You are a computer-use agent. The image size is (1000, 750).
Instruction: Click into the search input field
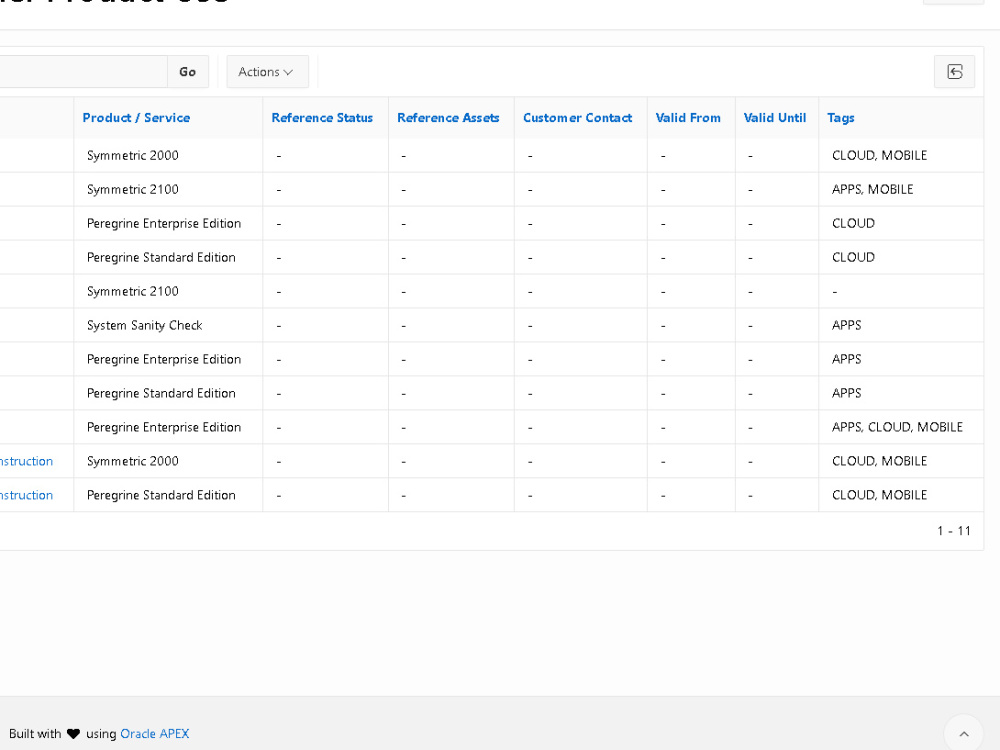83,71
